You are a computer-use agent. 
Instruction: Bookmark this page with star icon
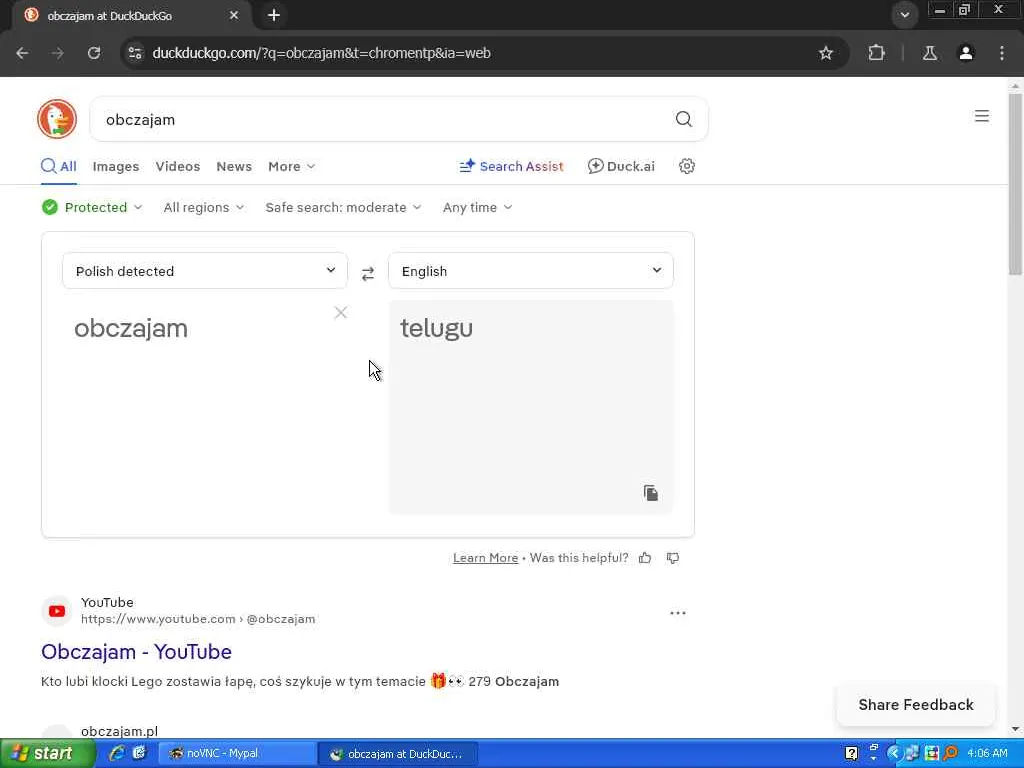(825, 53)
